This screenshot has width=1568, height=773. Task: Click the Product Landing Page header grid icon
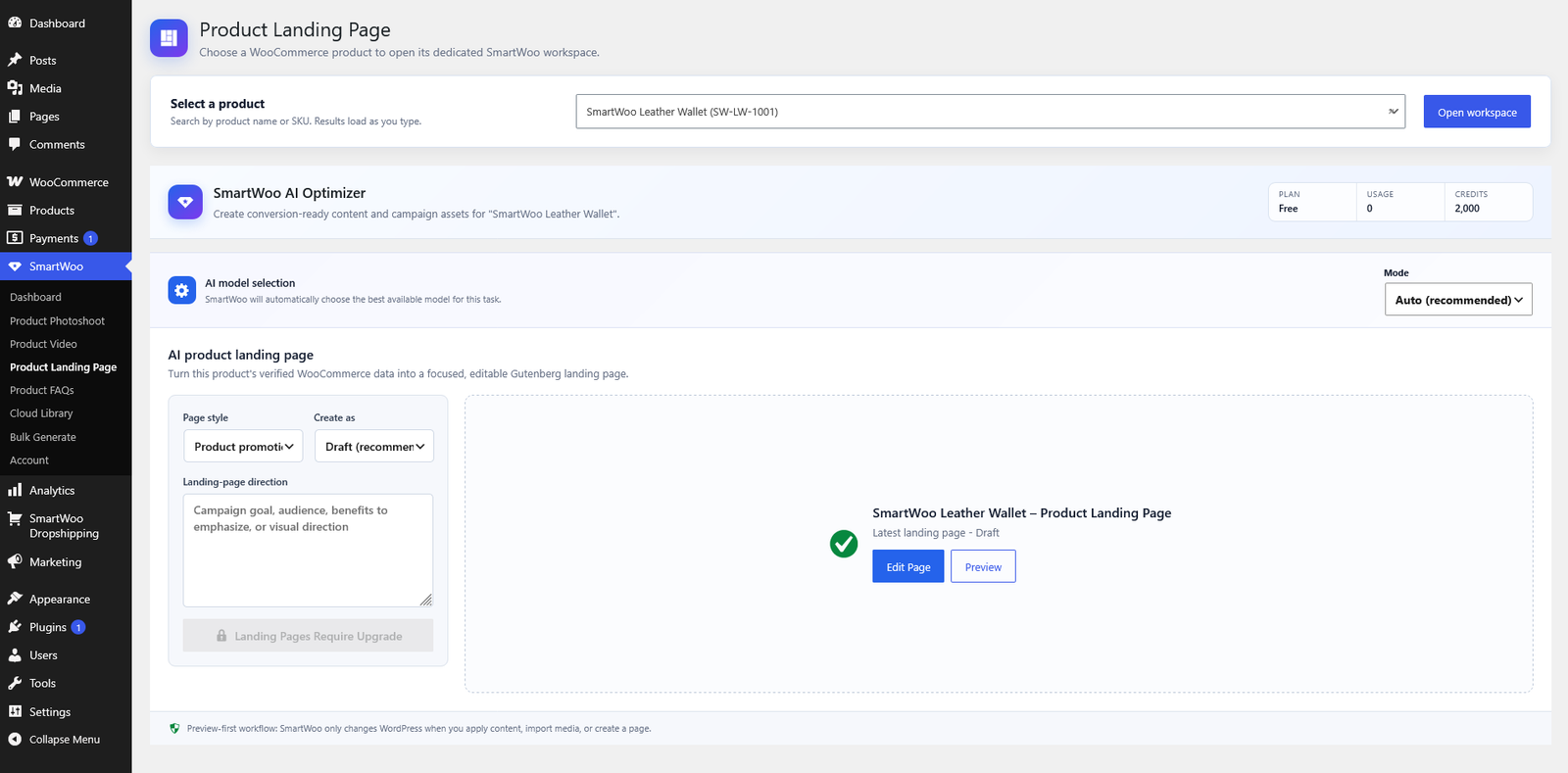pos(169,38)
